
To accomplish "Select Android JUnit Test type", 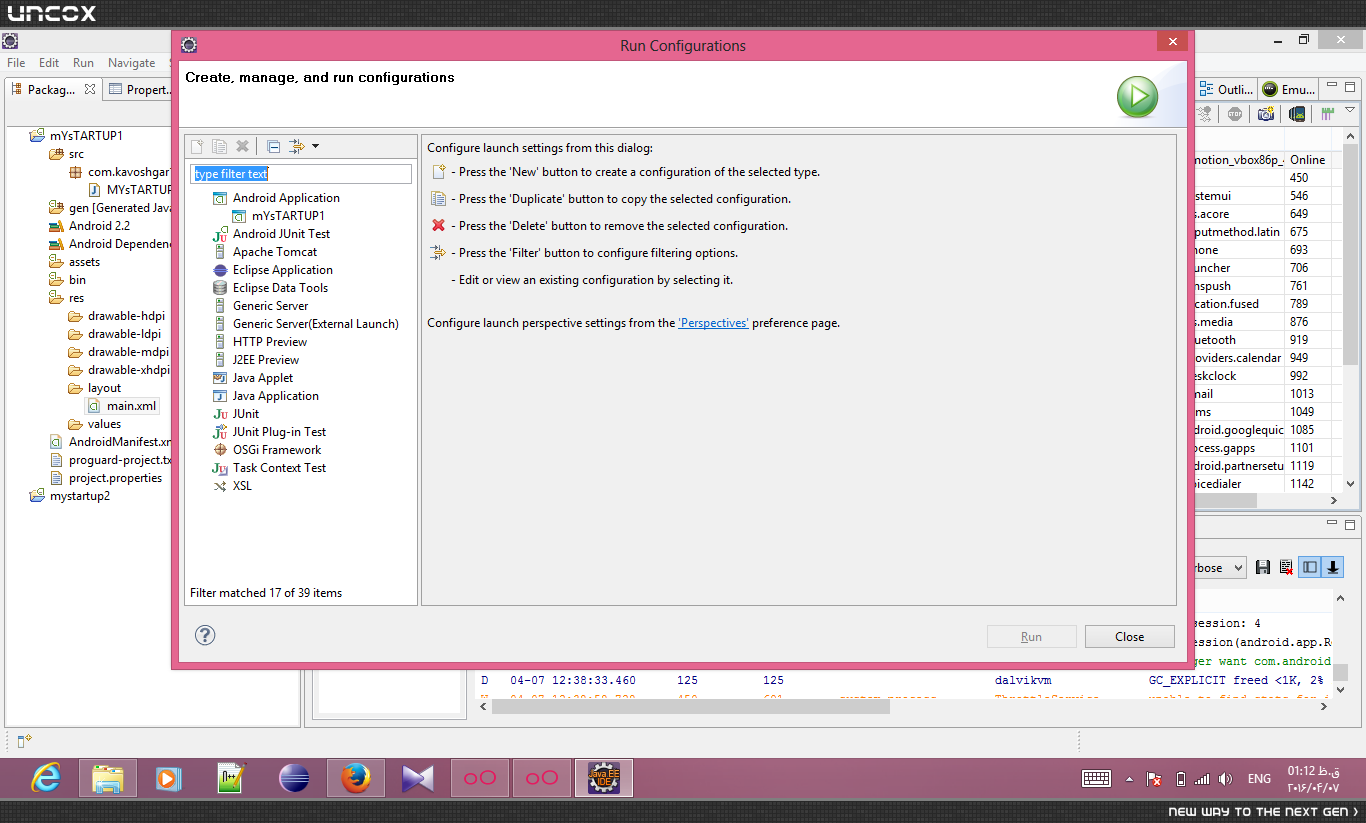I will coord(281,234).
